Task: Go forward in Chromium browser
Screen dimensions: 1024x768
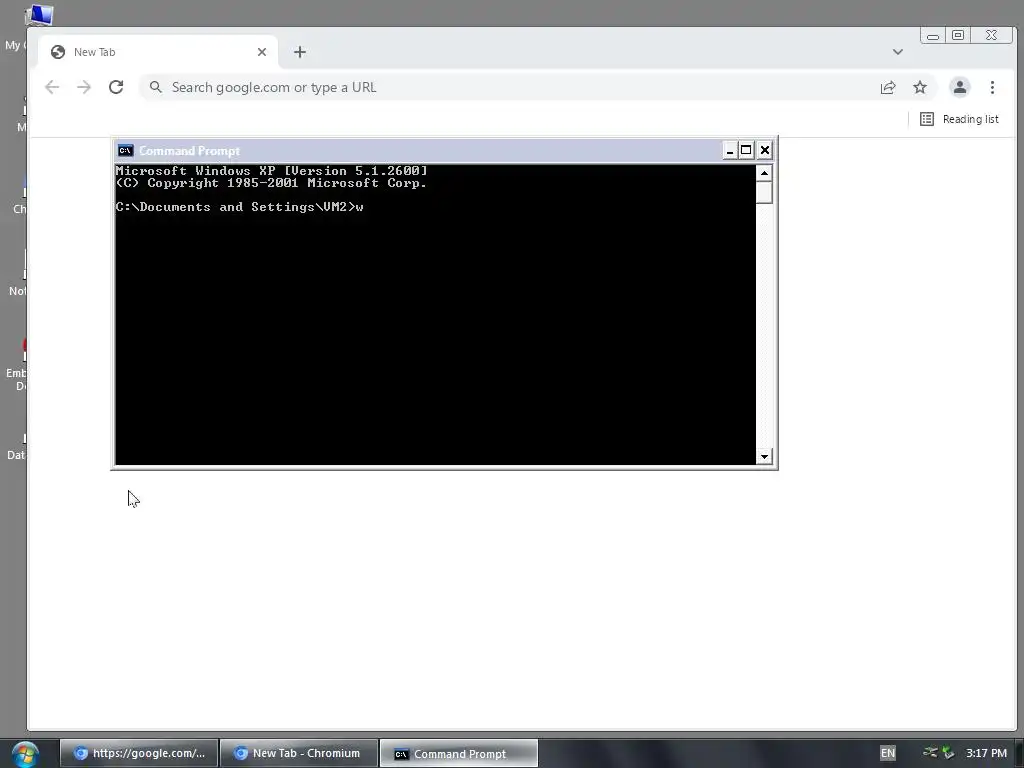Action: tap(84, 88)
